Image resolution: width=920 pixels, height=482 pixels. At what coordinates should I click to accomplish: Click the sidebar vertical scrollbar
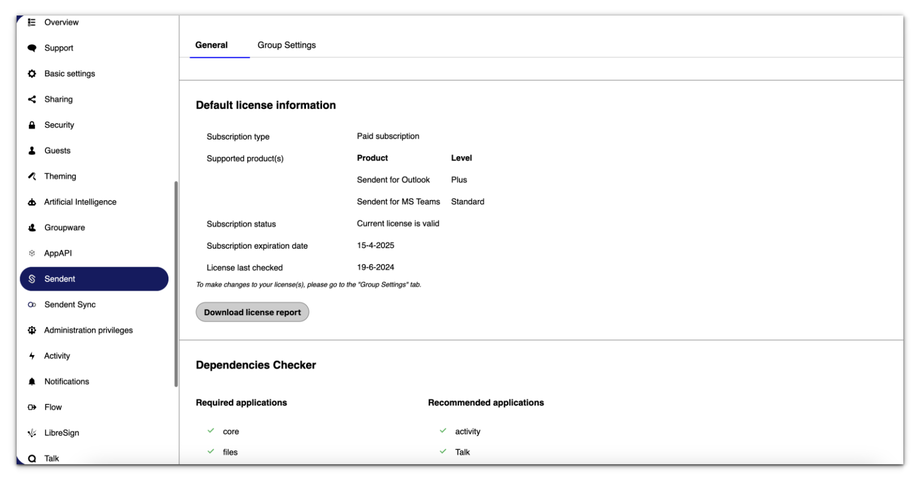[x=176, y=280]
